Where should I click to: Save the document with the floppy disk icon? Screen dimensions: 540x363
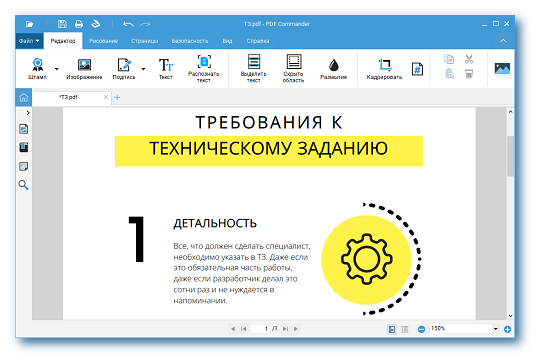tap(62, 24)
